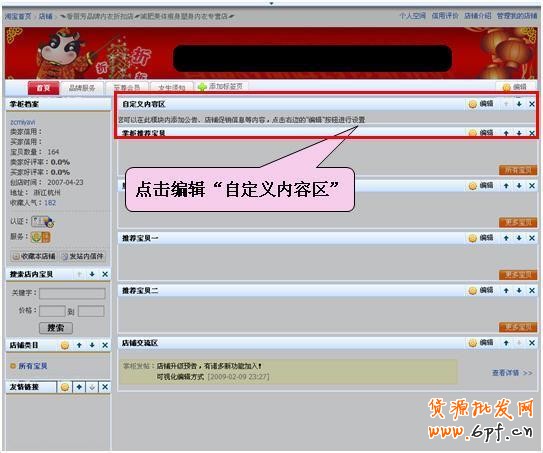
Task: Focus the 关键字 input field
Action: click(72, 293)
